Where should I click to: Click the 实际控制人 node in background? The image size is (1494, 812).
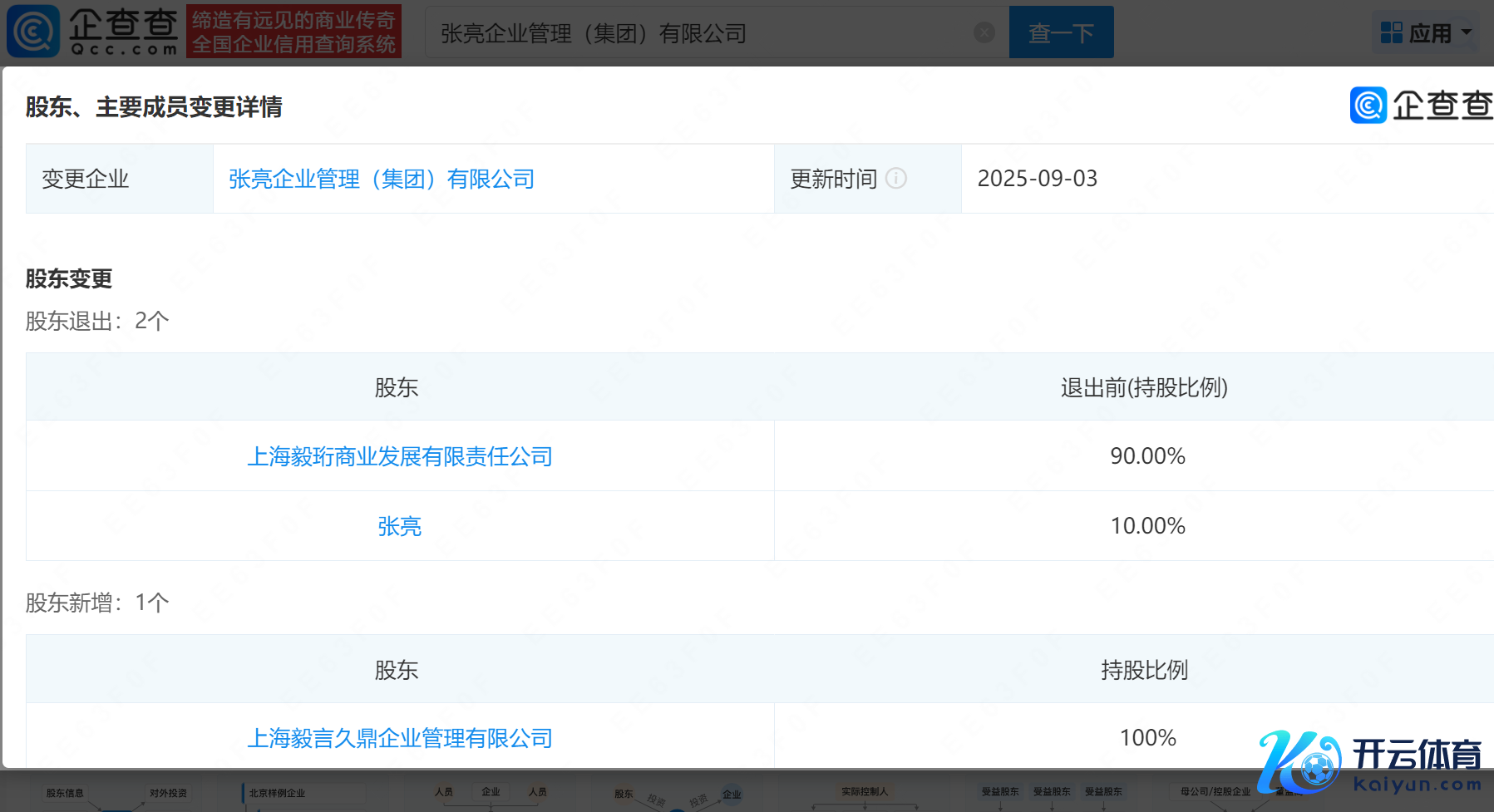click(x=865, y=792)
